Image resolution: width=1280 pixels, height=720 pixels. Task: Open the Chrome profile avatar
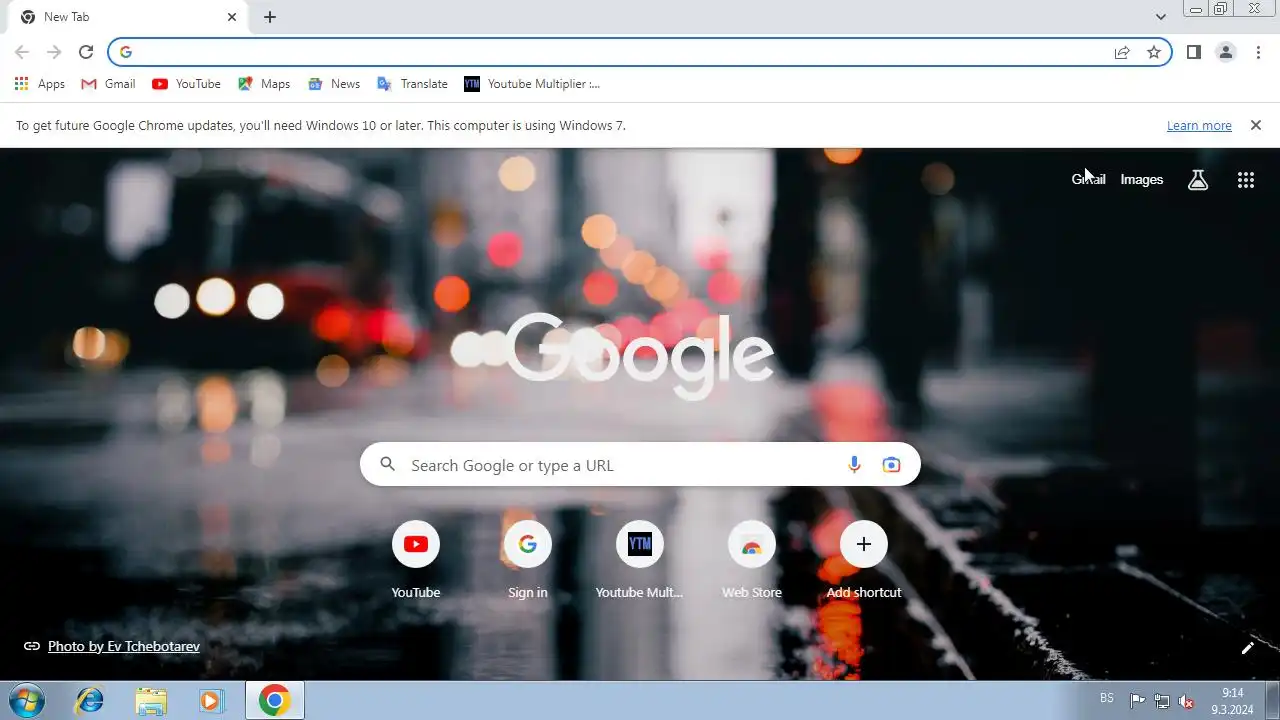pyautogui.click(x=1226, y=52)
